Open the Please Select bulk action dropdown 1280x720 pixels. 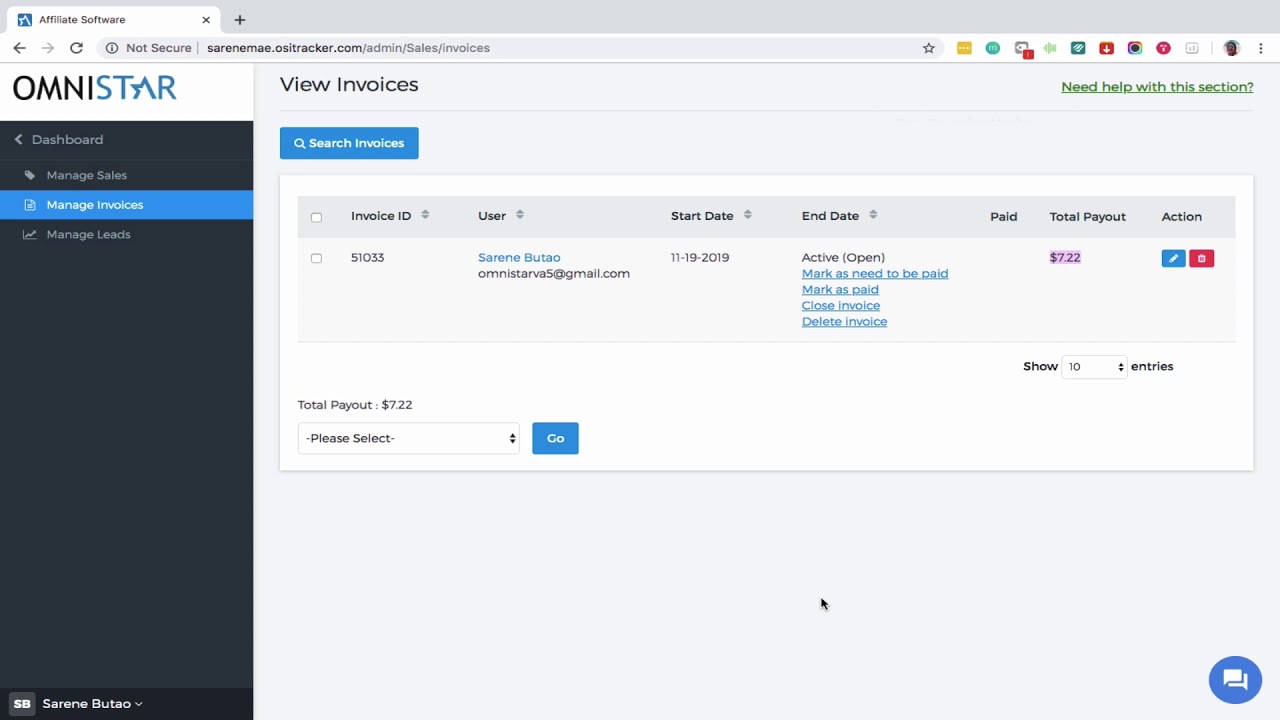pos(409,438)
